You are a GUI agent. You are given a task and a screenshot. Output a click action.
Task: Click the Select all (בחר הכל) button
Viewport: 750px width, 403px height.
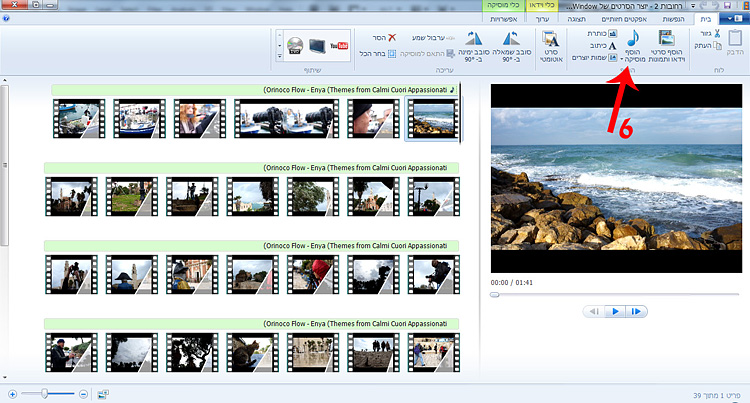pos(378,53)
